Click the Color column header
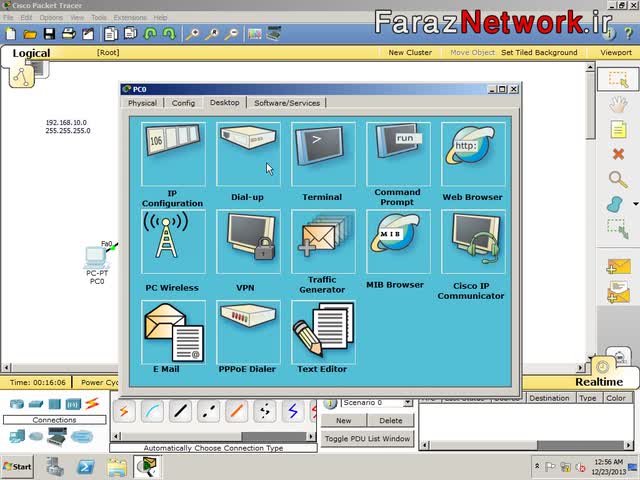 (x=616, y=398)
